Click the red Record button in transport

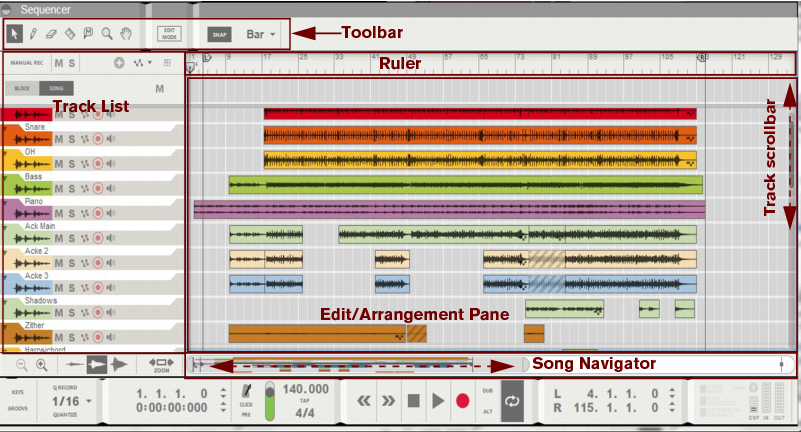tap(462, 400)
